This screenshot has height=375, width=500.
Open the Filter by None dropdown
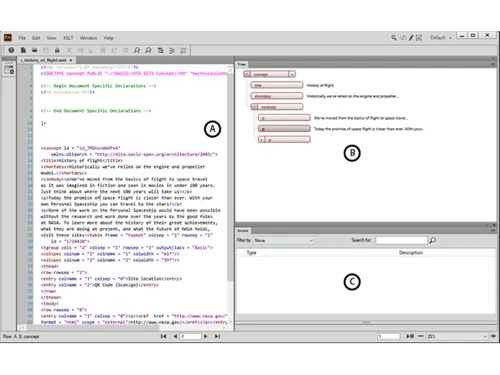point(284,240)
